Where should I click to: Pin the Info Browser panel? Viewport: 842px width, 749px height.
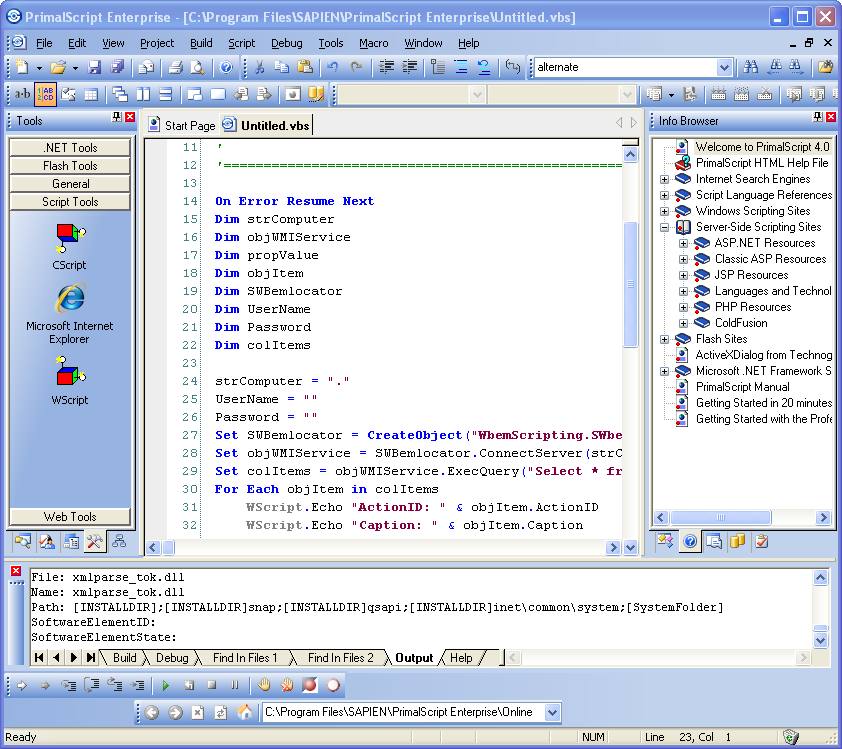(818, 117)
